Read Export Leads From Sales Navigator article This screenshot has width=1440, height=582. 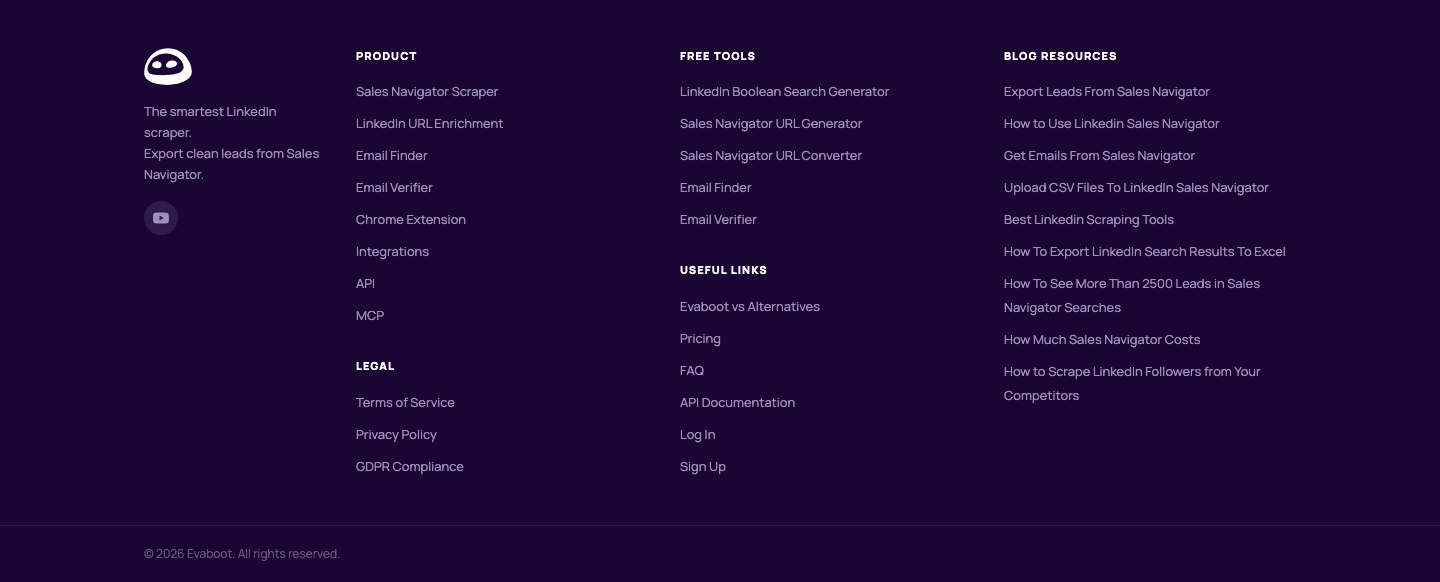1107,92
